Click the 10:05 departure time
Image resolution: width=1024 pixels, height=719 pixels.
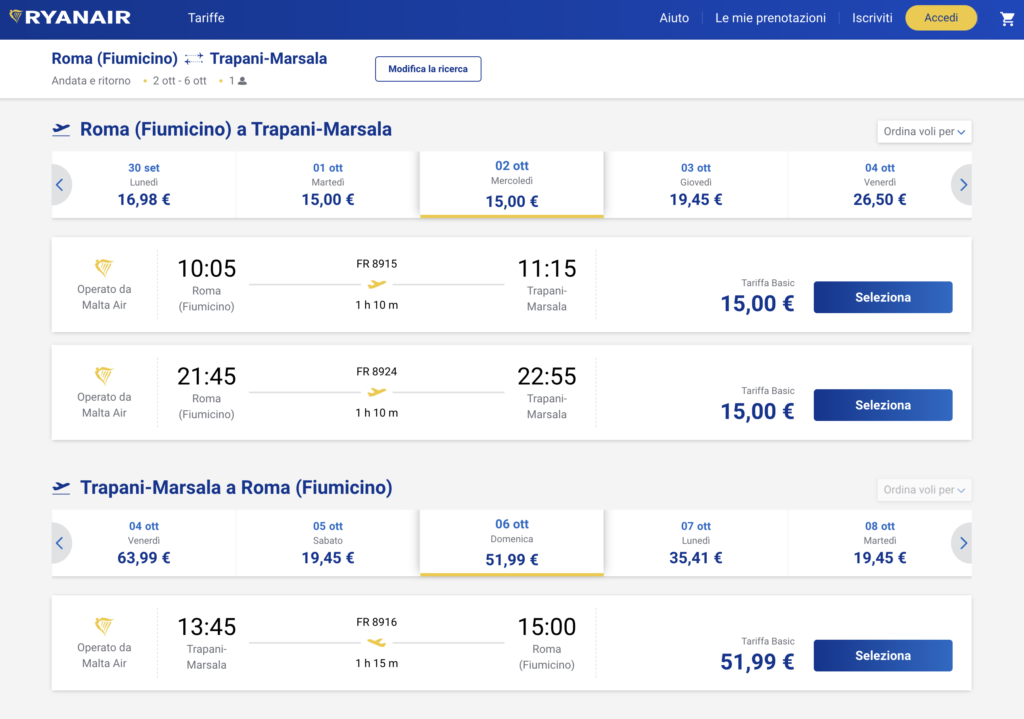[206, 268]
